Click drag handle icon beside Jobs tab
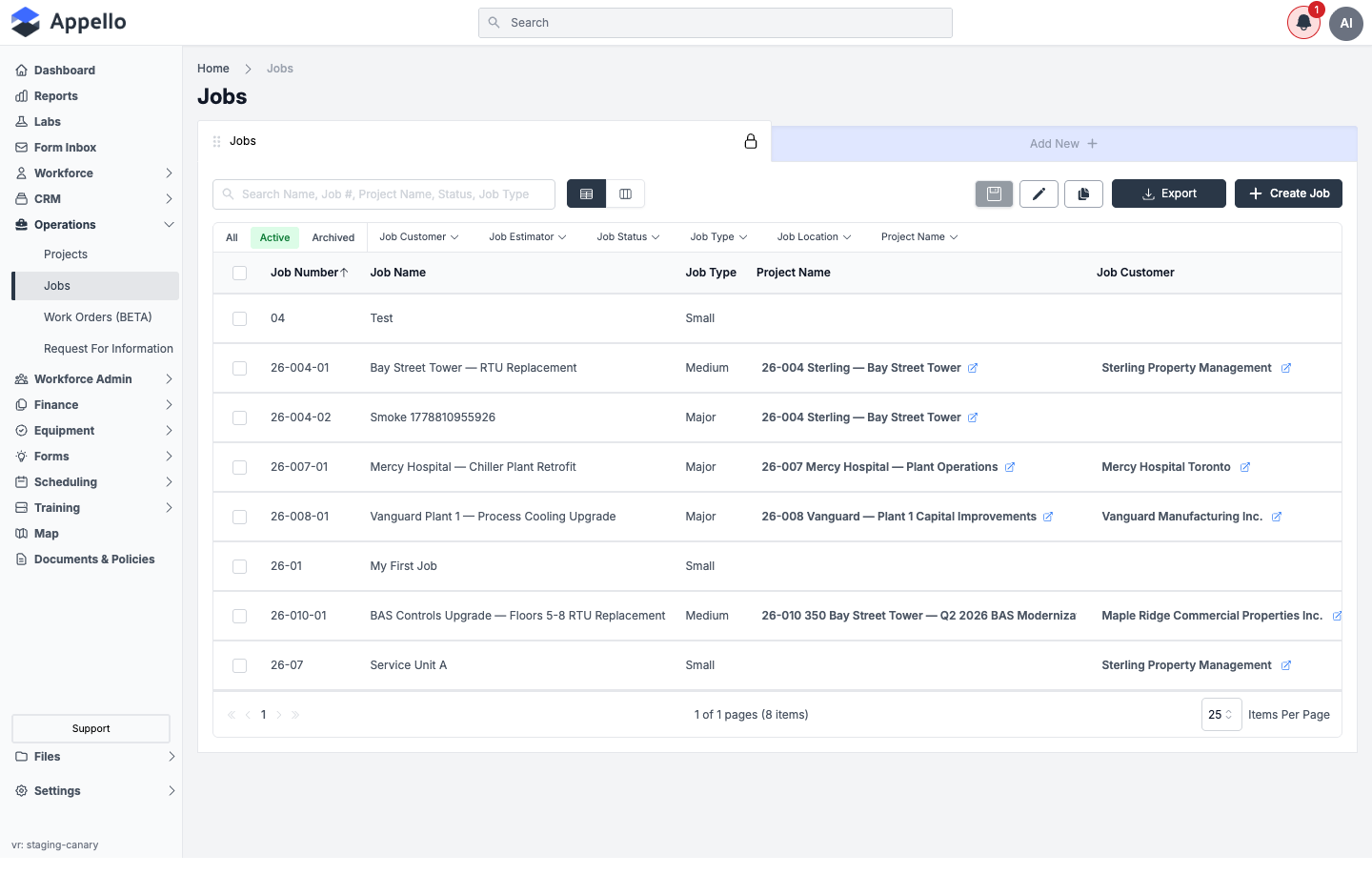This screenshot has height=875, width=1372. click(x=216, y=141)
